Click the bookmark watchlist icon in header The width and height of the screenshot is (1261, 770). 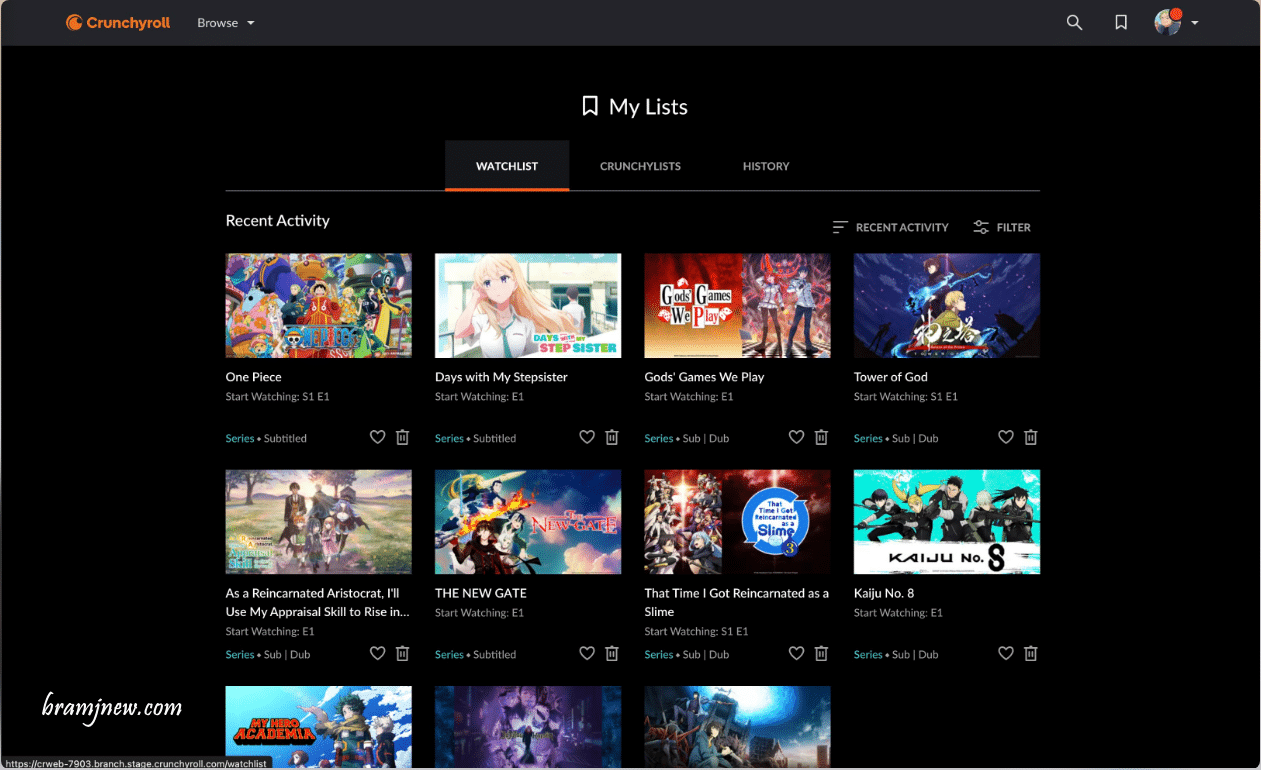pyautogui.click(x=1121, y=23)
